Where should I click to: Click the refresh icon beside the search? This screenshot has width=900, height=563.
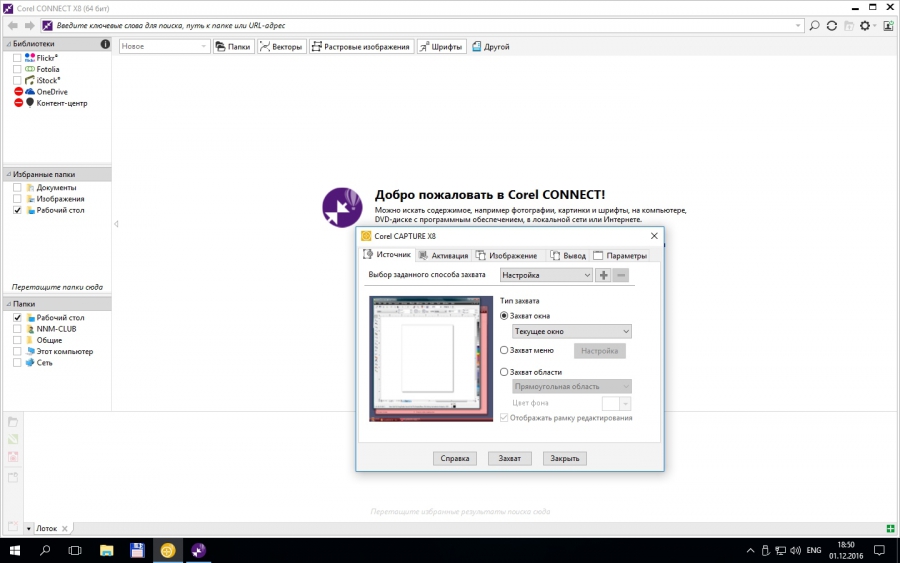832,25
